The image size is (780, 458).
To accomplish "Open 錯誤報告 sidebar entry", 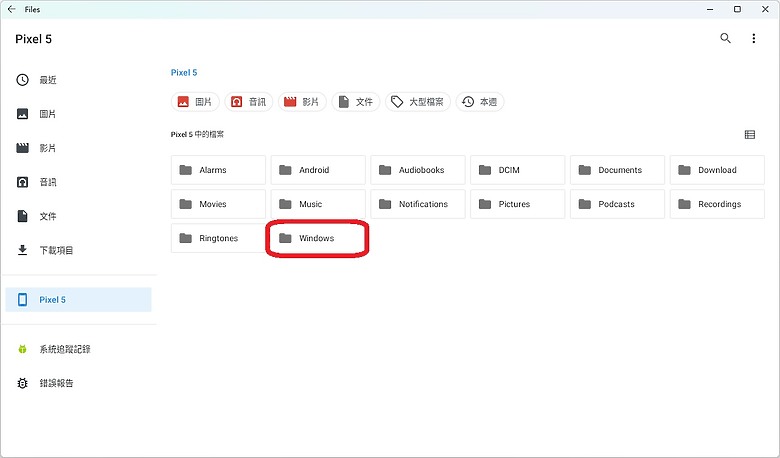I will click(79, 383).
